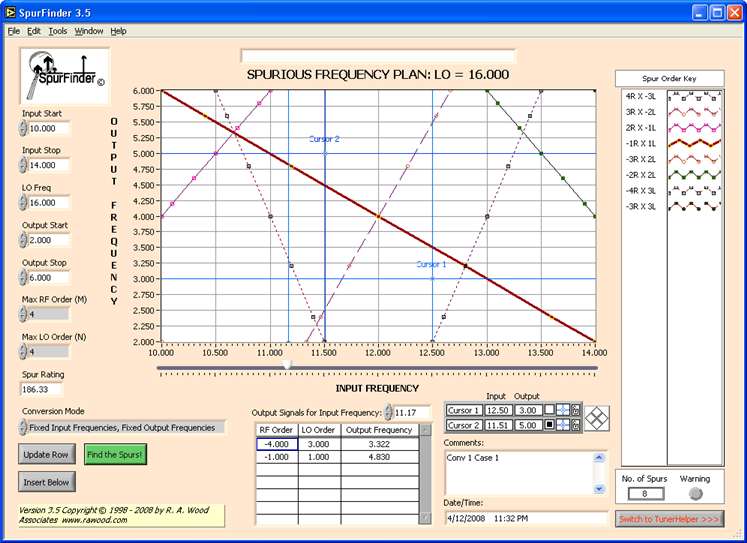
Task: Click the diamond cursor mover pad
Action: click(x=597, y=417)
